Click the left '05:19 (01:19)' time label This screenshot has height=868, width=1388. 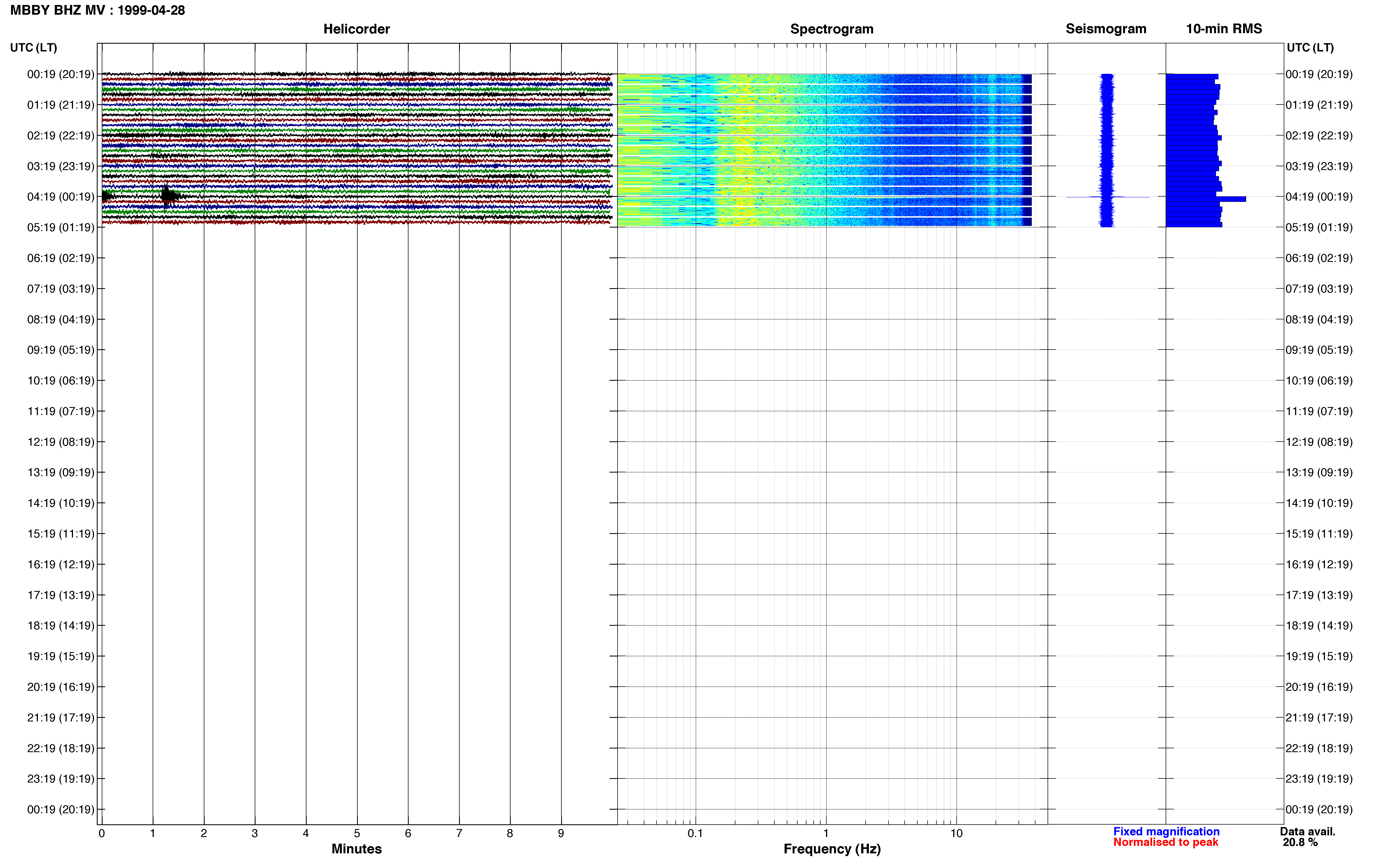click(x=61, y=227)
